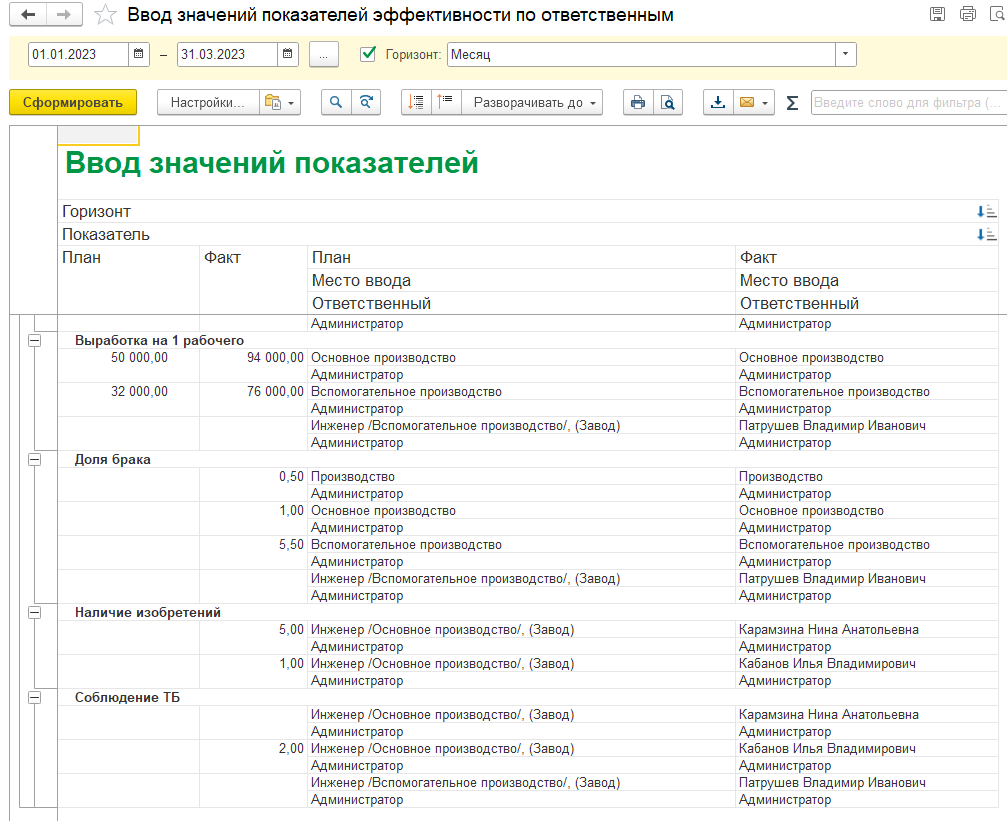Image resolution: width=1007 pixels, height=821 pixels.
Task: Click fact value 5,00 under Наличие изобретений
Action: pyautogui.click(x=292, y=630)
